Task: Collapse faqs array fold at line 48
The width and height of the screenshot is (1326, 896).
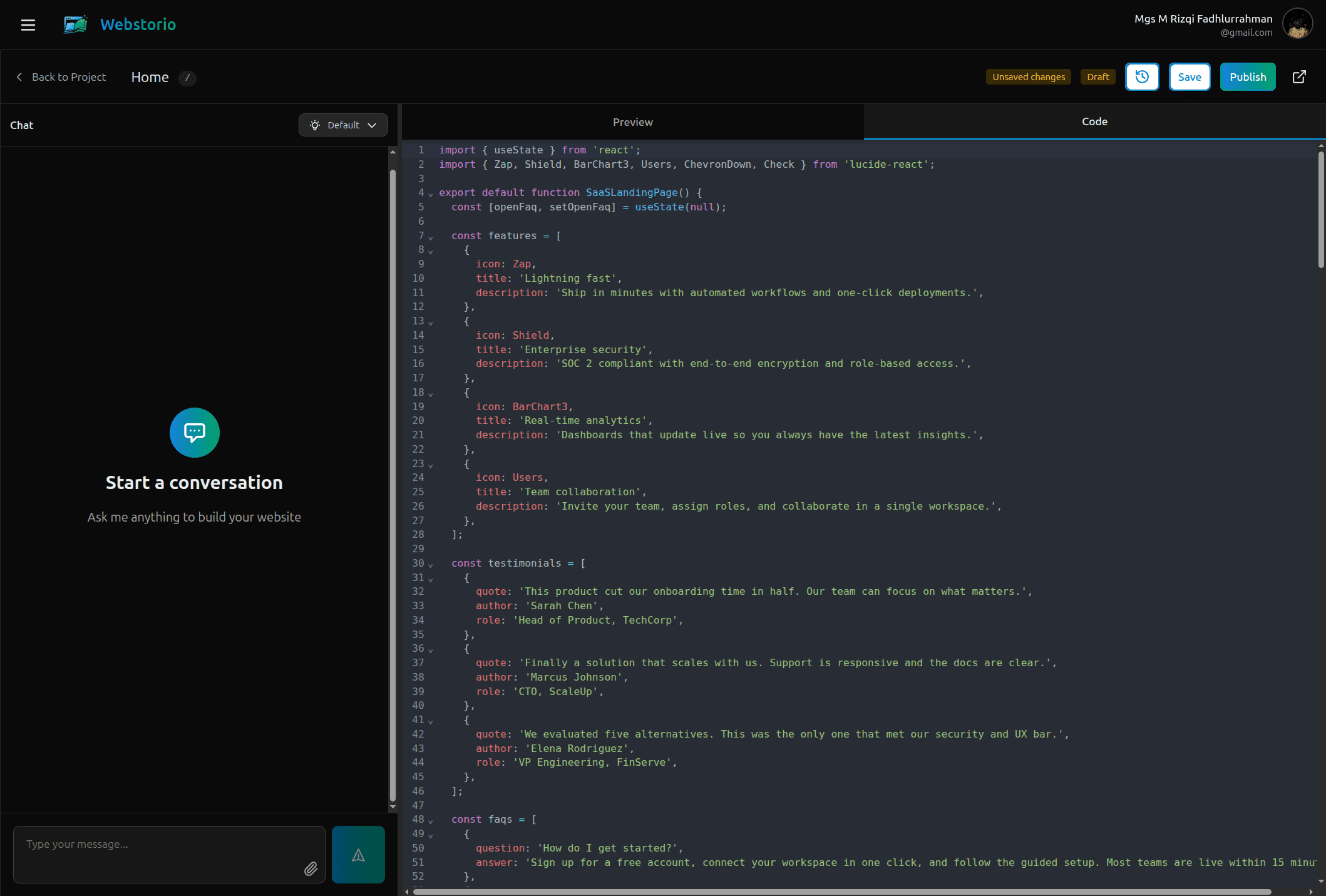Action: click(x=431, y=821)
